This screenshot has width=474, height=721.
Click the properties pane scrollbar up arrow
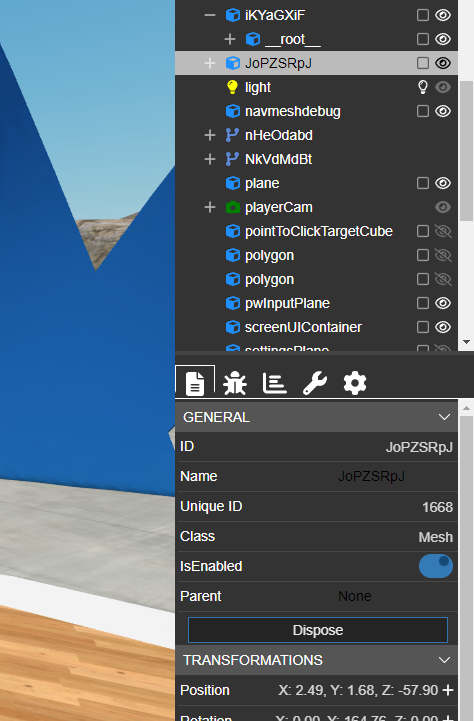point(466,408)
